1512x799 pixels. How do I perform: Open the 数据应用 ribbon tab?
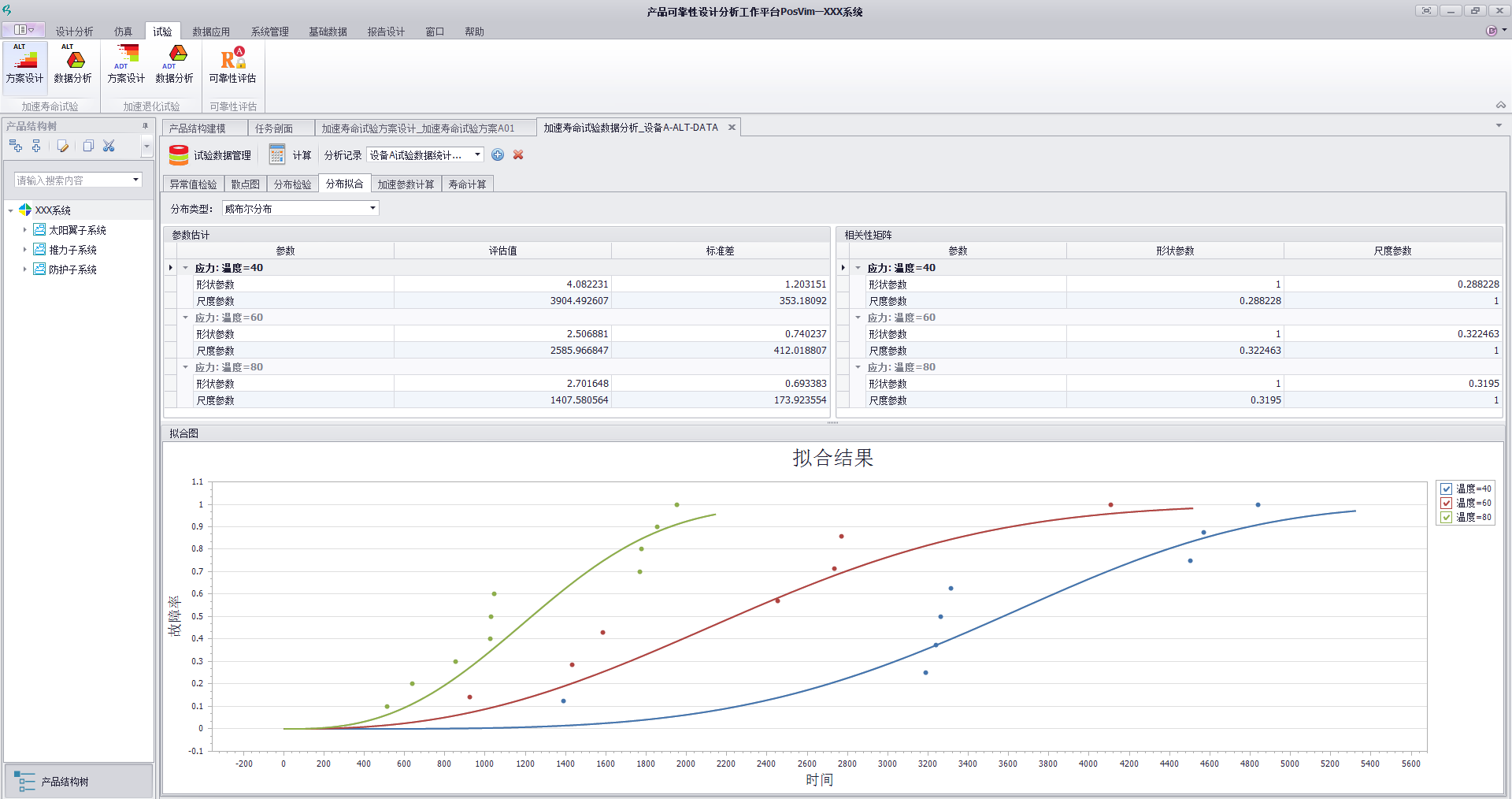pos(211,32)
